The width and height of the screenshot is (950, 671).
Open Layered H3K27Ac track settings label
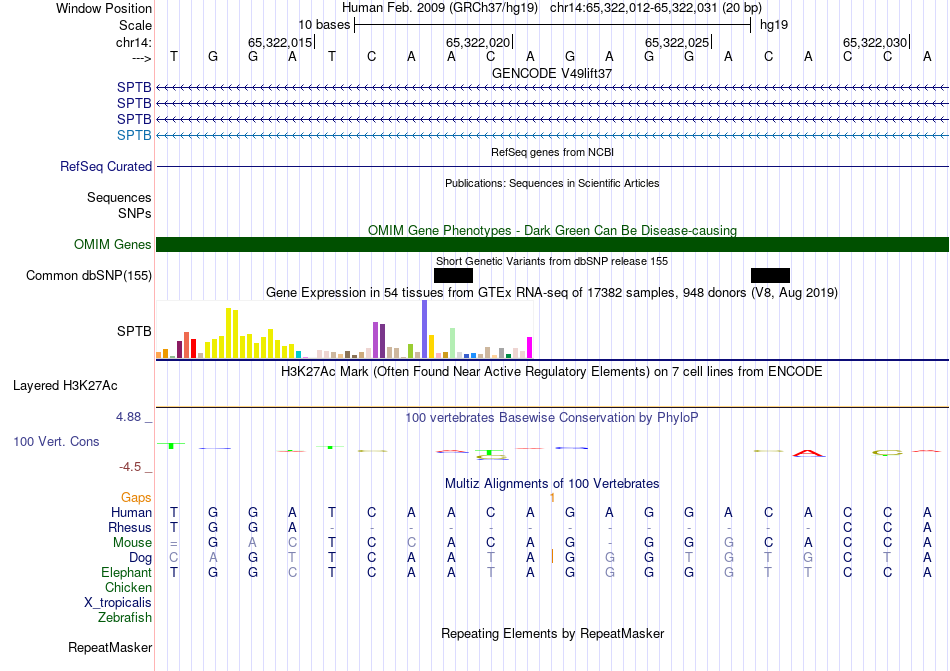pos(65,385)
